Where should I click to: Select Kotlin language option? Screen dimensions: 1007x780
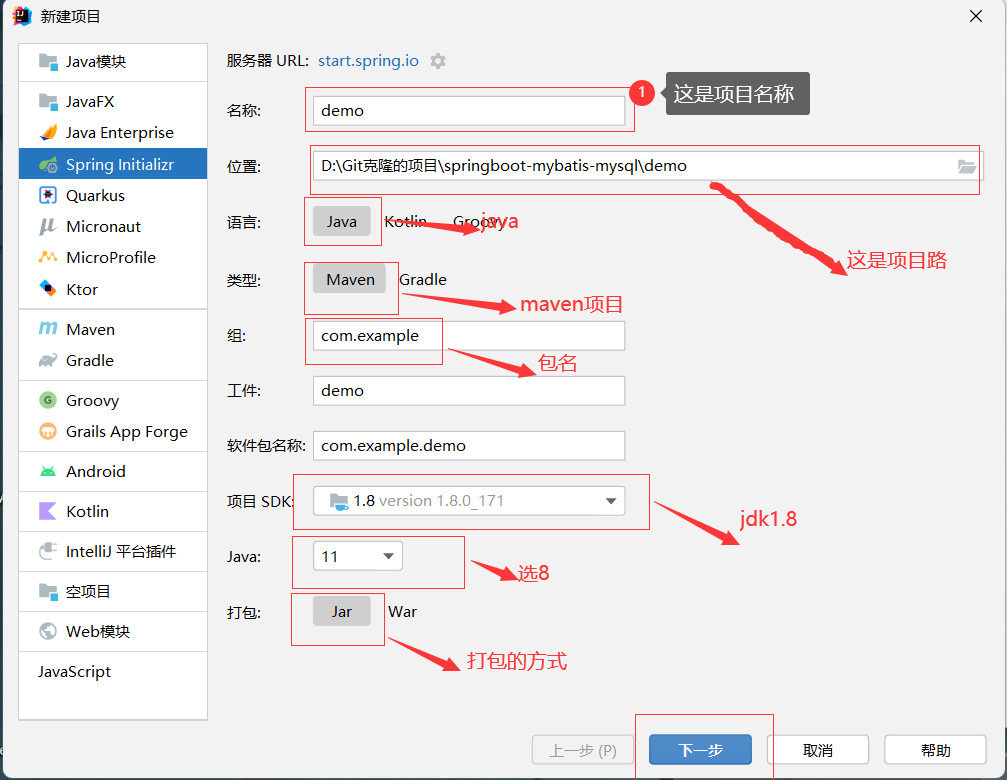pyautogui.click(x=405, y=221)
